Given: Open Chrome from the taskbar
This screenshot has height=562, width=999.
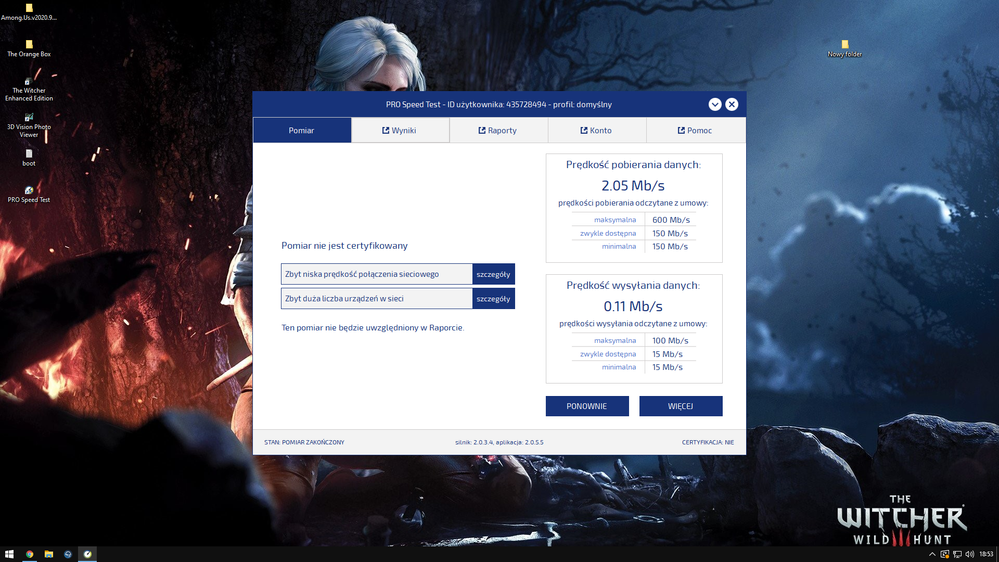Looking at the screenshot, I should [29, 554].
